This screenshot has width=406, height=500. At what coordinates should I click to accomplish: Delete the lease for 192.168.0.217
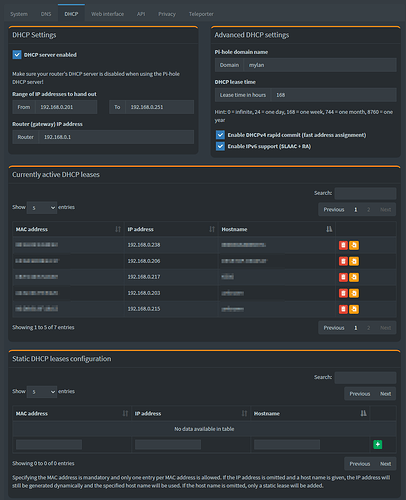(x=343, y=277)
